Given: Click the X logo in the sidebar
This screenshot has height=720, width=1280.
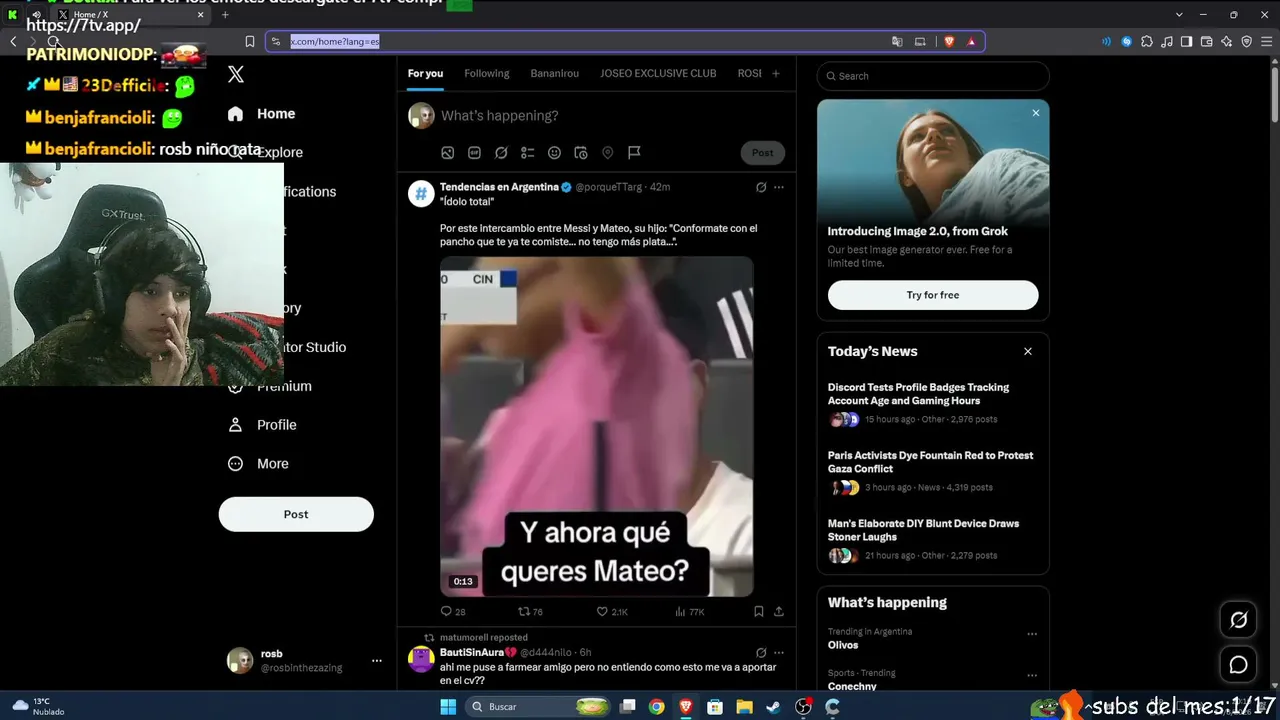Looking at the screenshot, I should 236,74.
